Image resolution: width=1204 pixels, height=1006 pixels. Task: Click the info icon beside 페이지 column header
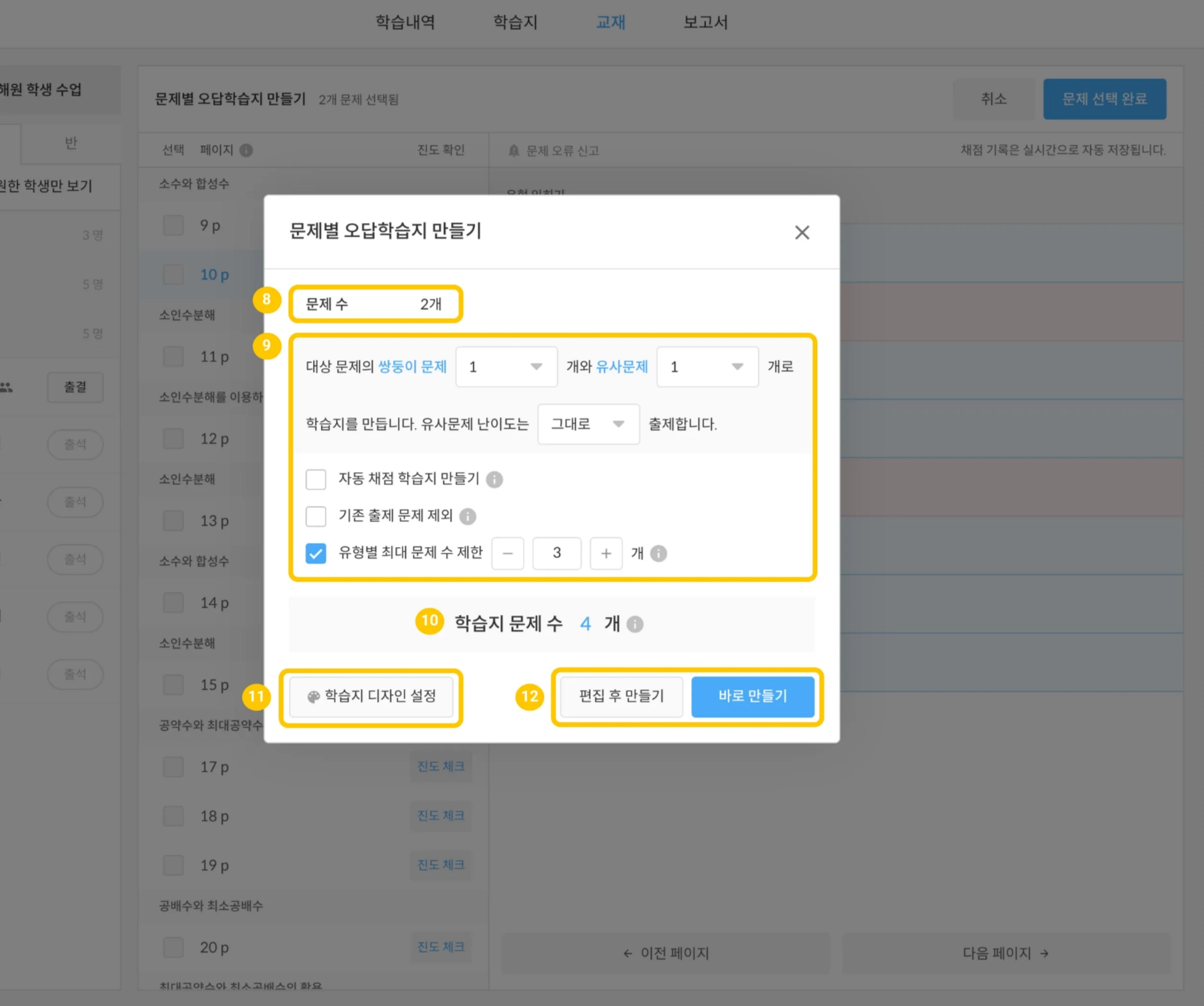click(x=246, y=151)
